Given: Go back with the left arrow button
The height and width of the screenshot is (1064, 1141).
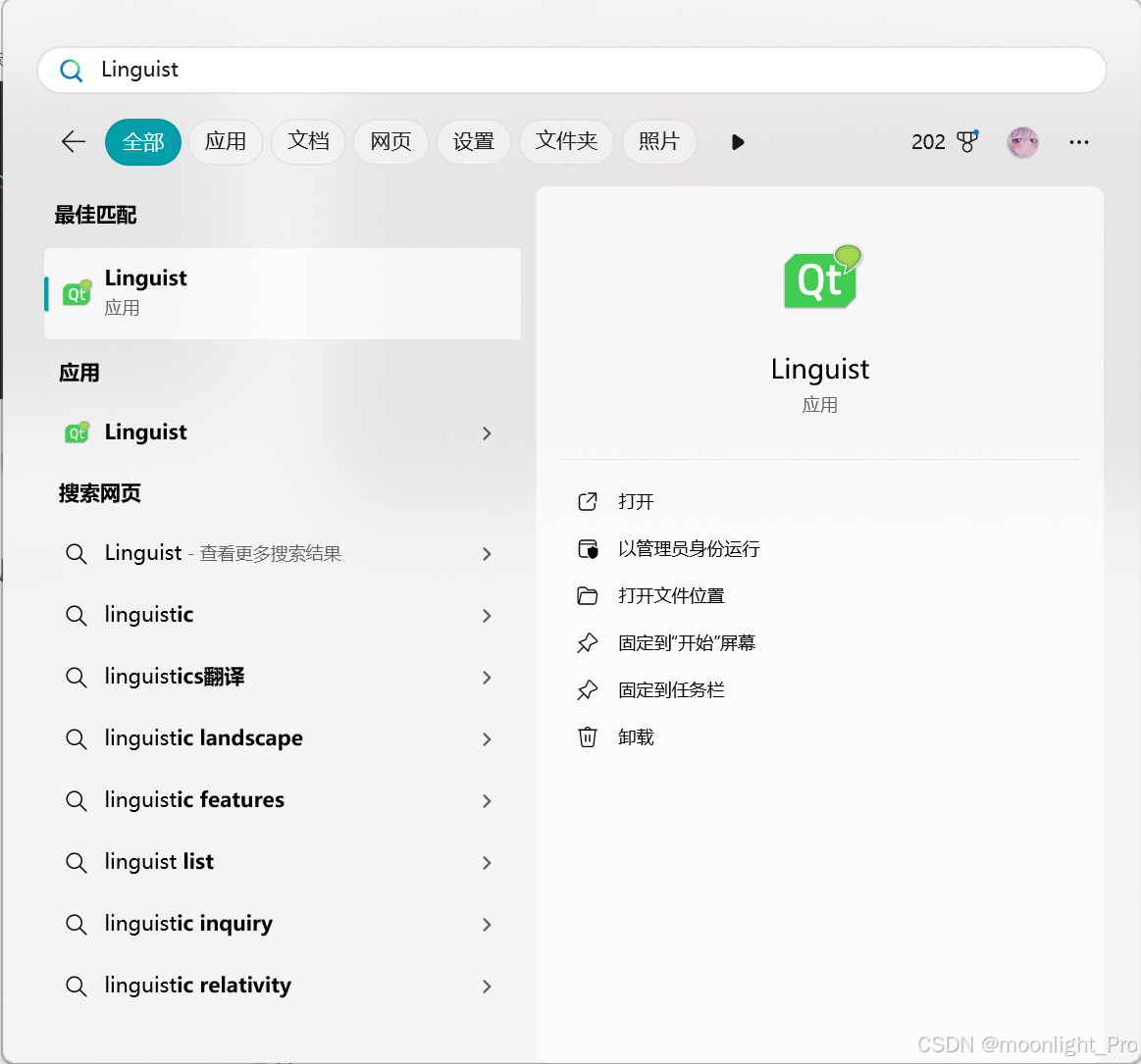Looking at the screenshot, I should pos(74,142).
